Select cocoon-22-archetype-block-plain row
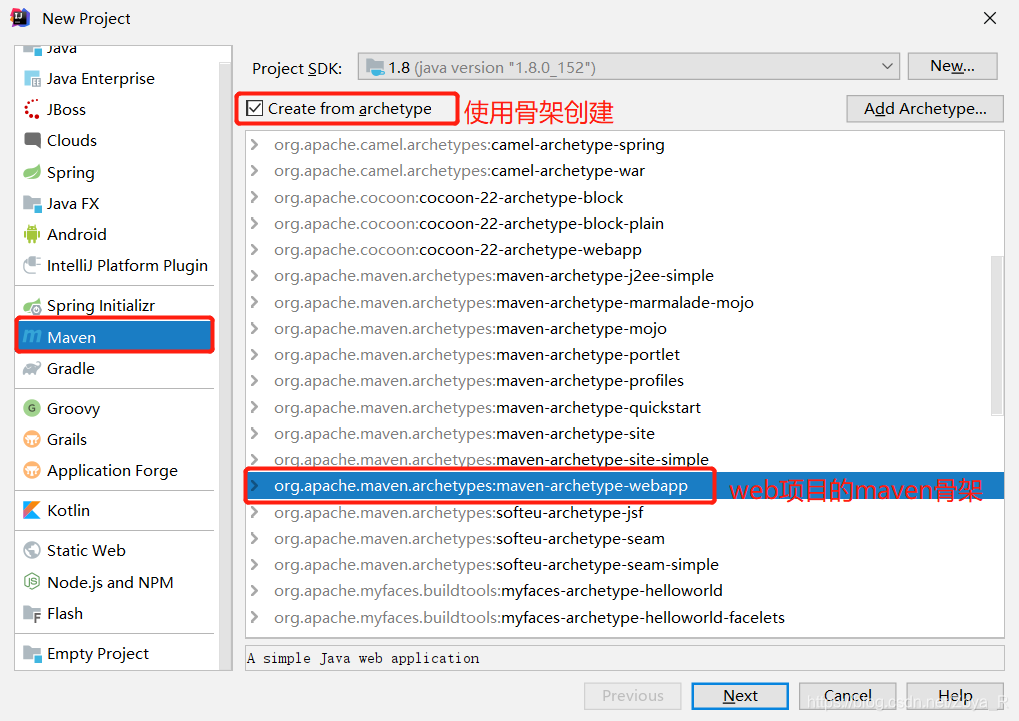1019x721 pixels. pyautogui.click(x=625, y=224)
